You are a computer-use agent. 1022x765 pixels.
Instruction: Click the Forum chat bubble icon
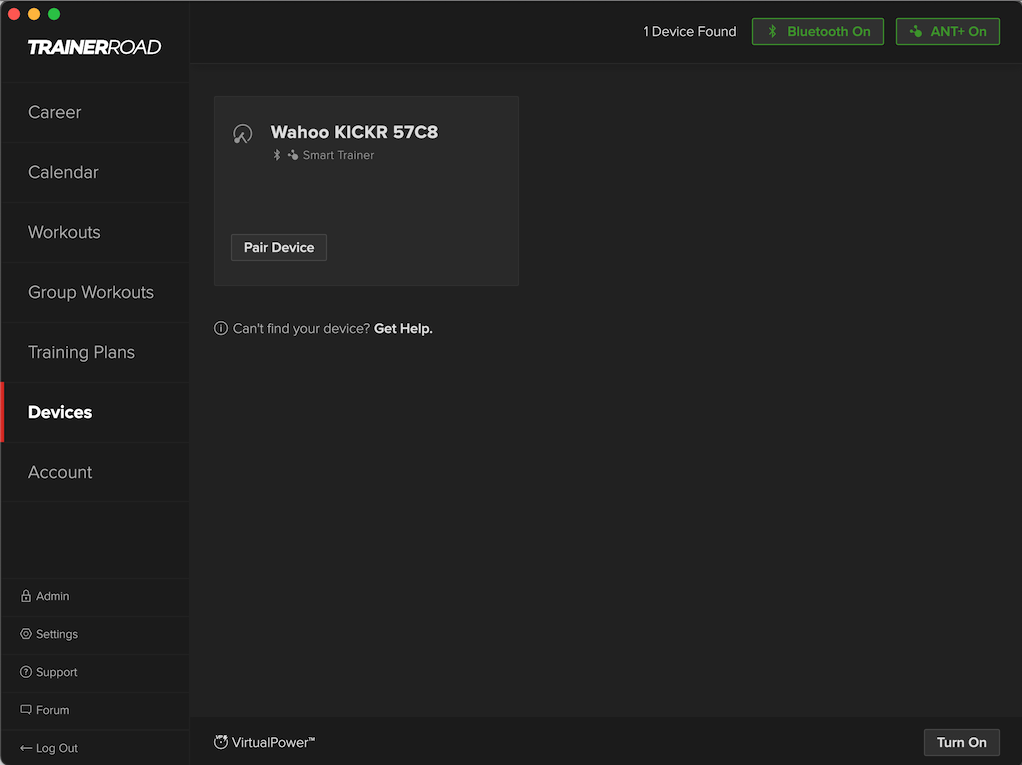(26, 710)
